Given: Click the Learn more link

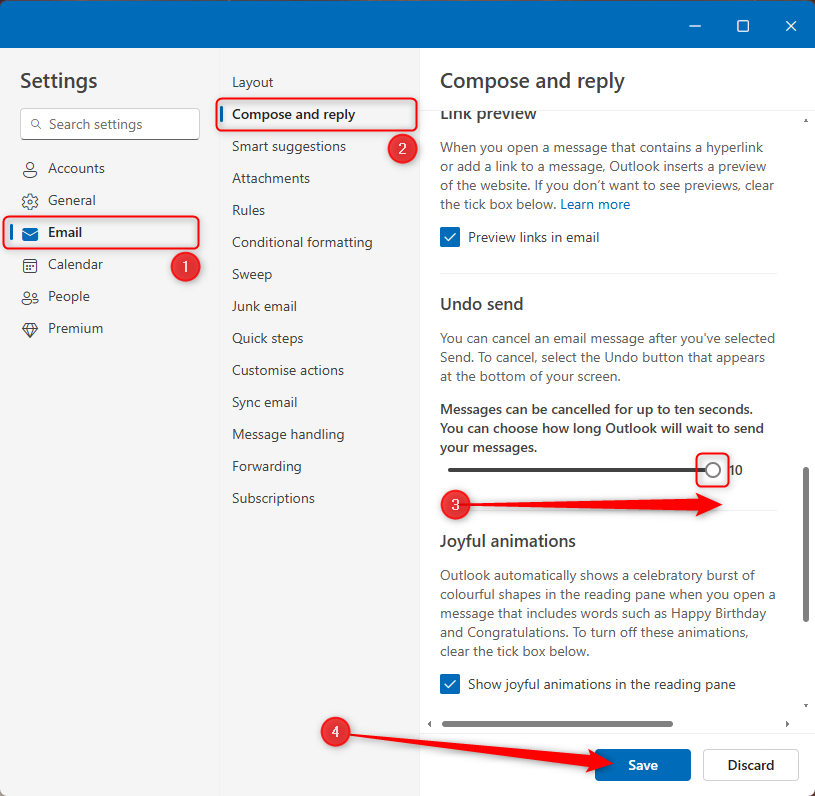Looking at the screenshot, I should pyautogui.click(x=594, y=204).
